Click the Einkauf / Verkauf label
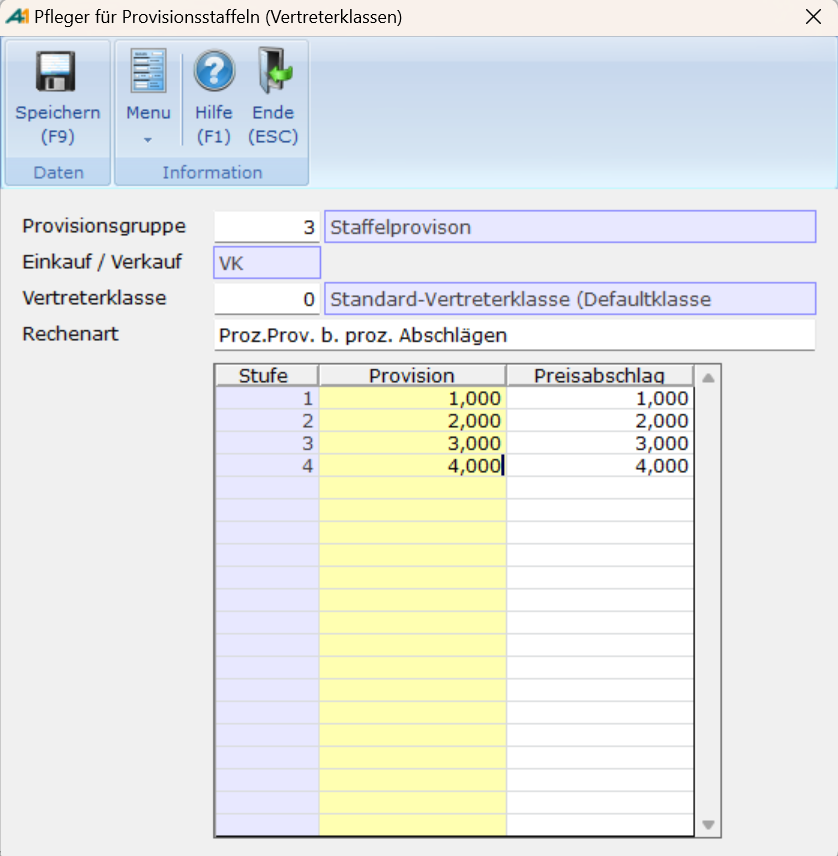The width and height of the screenshot is (838, 856). (x=102, y=262)
